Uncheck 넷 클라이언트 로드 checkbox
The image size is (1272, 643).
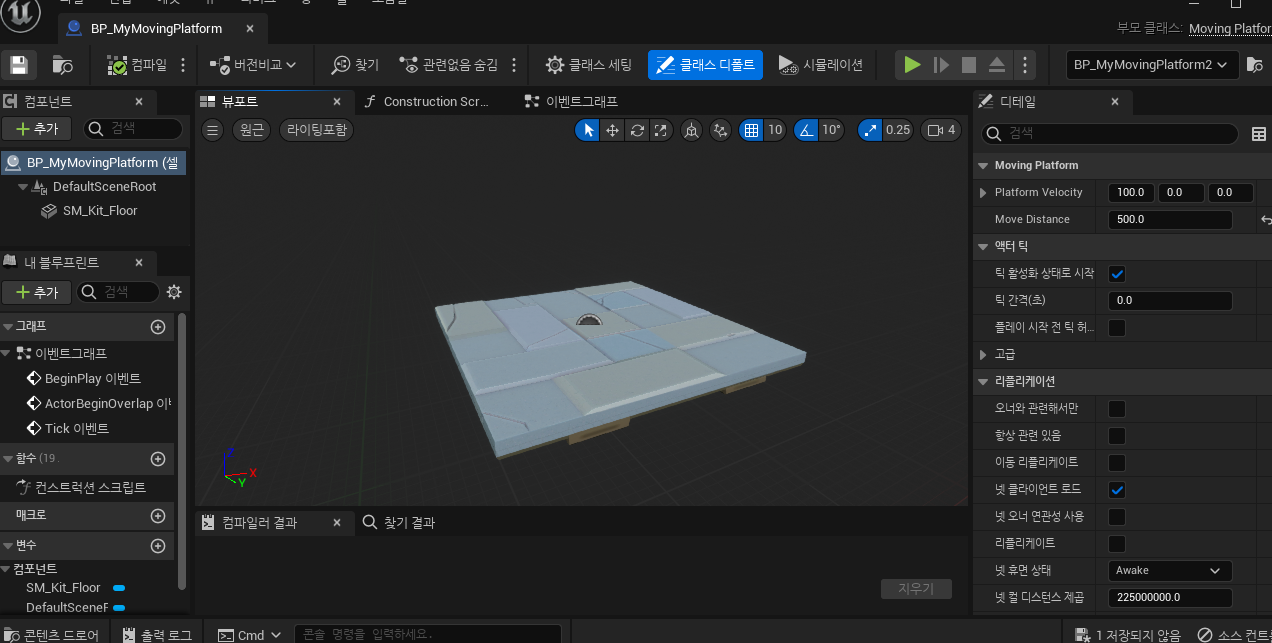point(1117,490)
